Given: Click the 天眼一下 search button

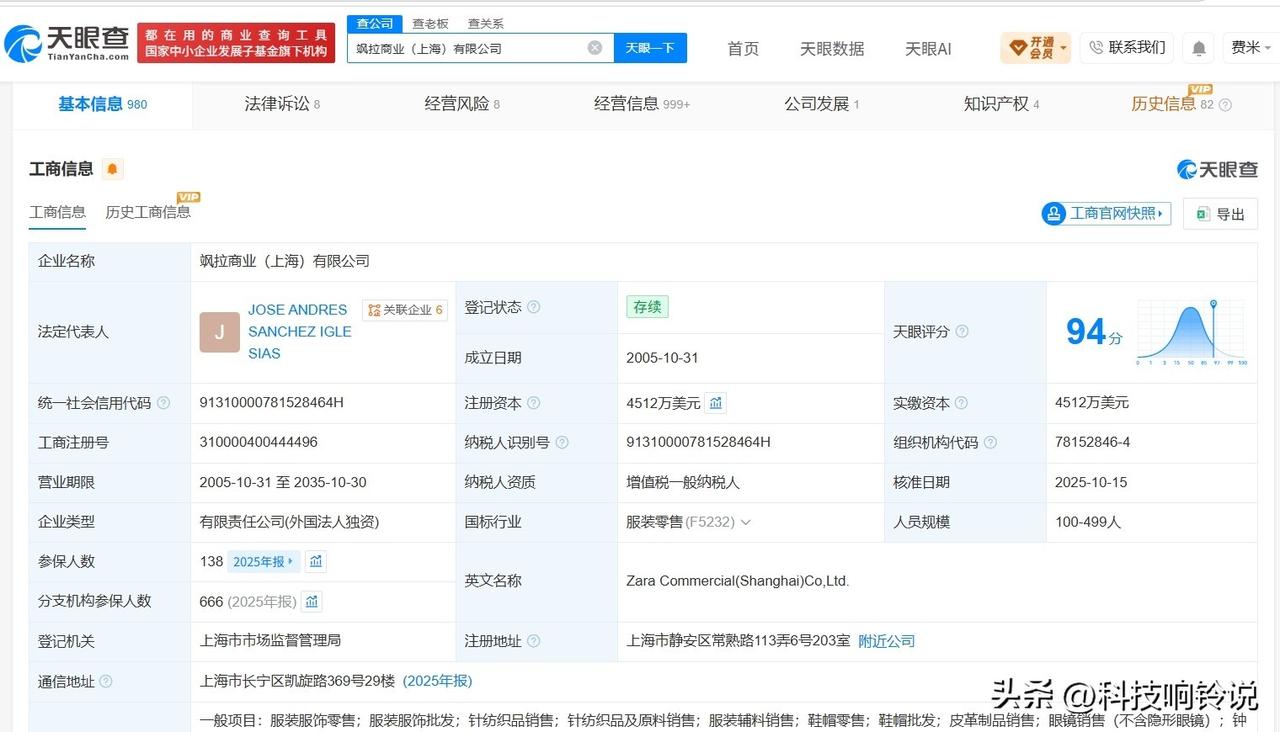Looking at the screenshot, I should click(650, 48).
